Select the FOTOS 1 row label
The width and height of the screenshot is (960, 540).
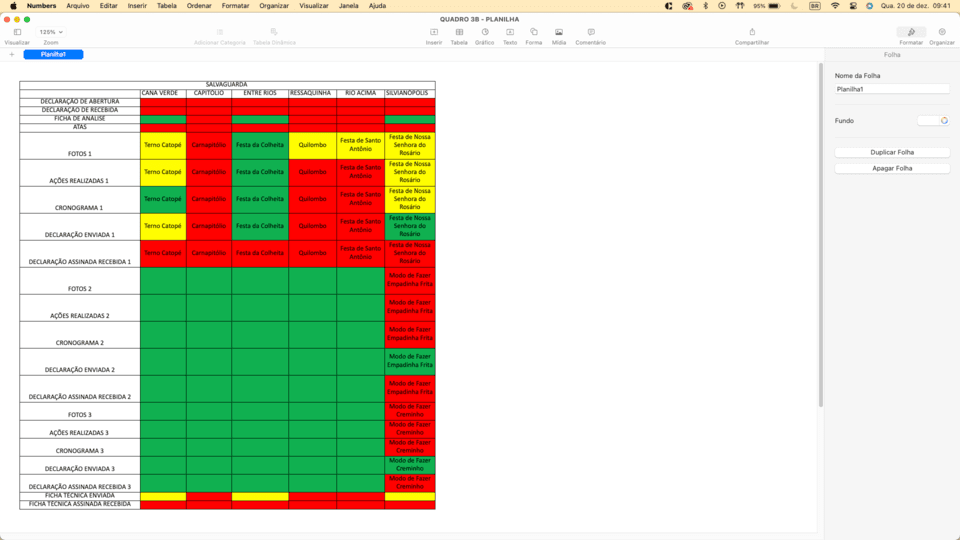coord(80,146)
